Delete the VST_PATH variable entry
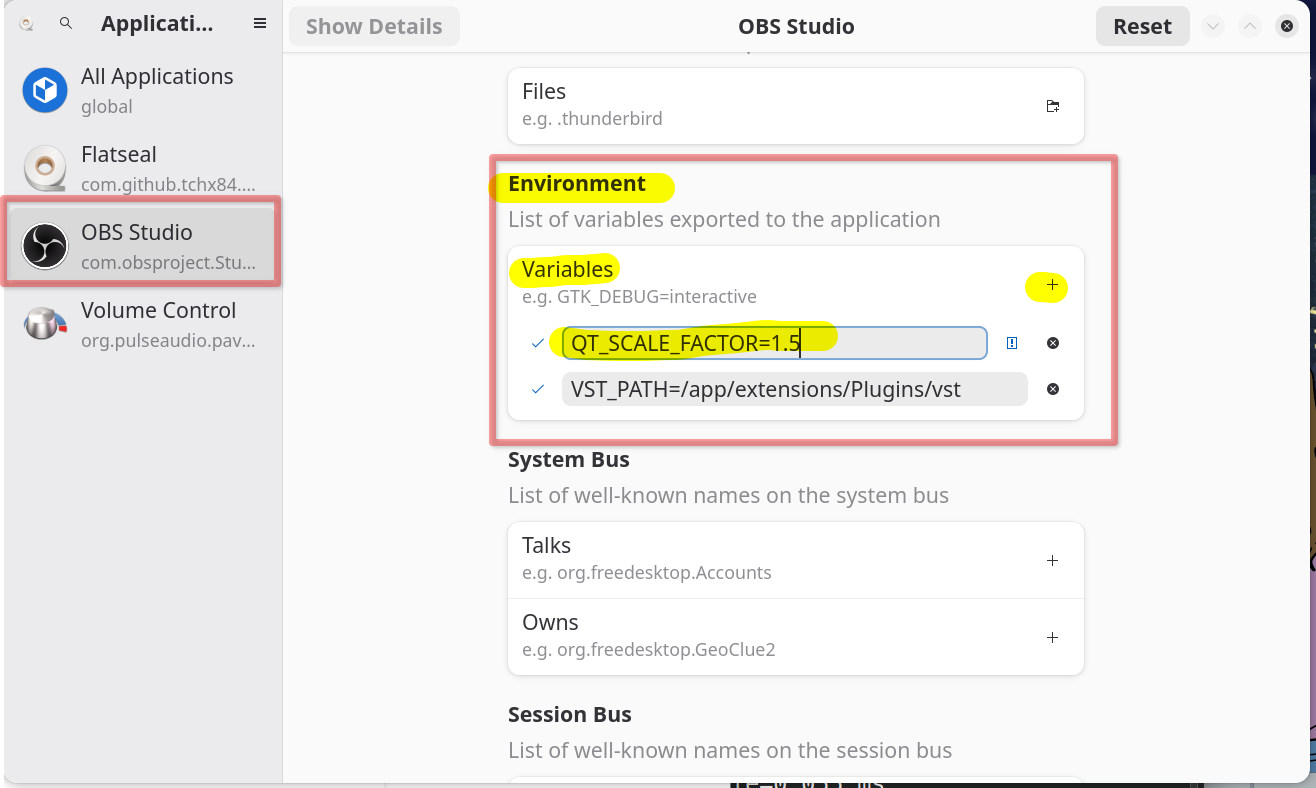This screenshot has height=788, width=1316. coord(1053,390)
